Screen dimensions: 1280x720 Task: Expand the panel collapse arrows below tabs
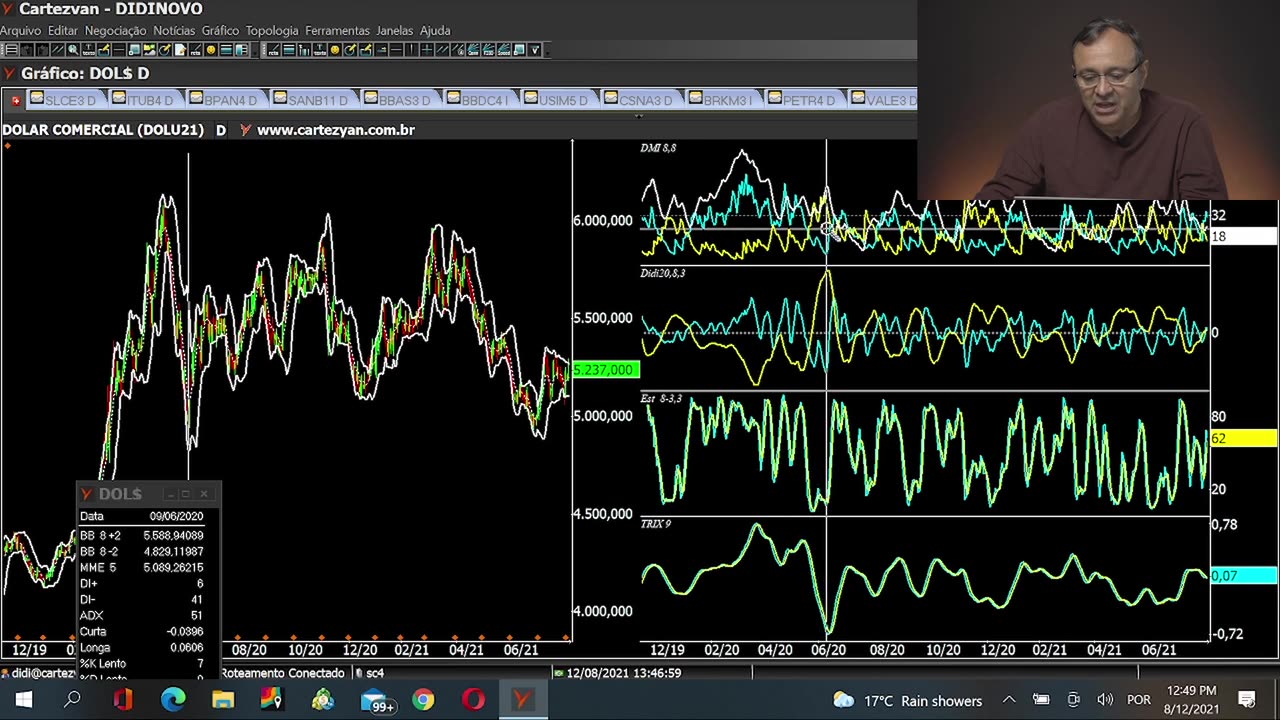coord(638,116)
